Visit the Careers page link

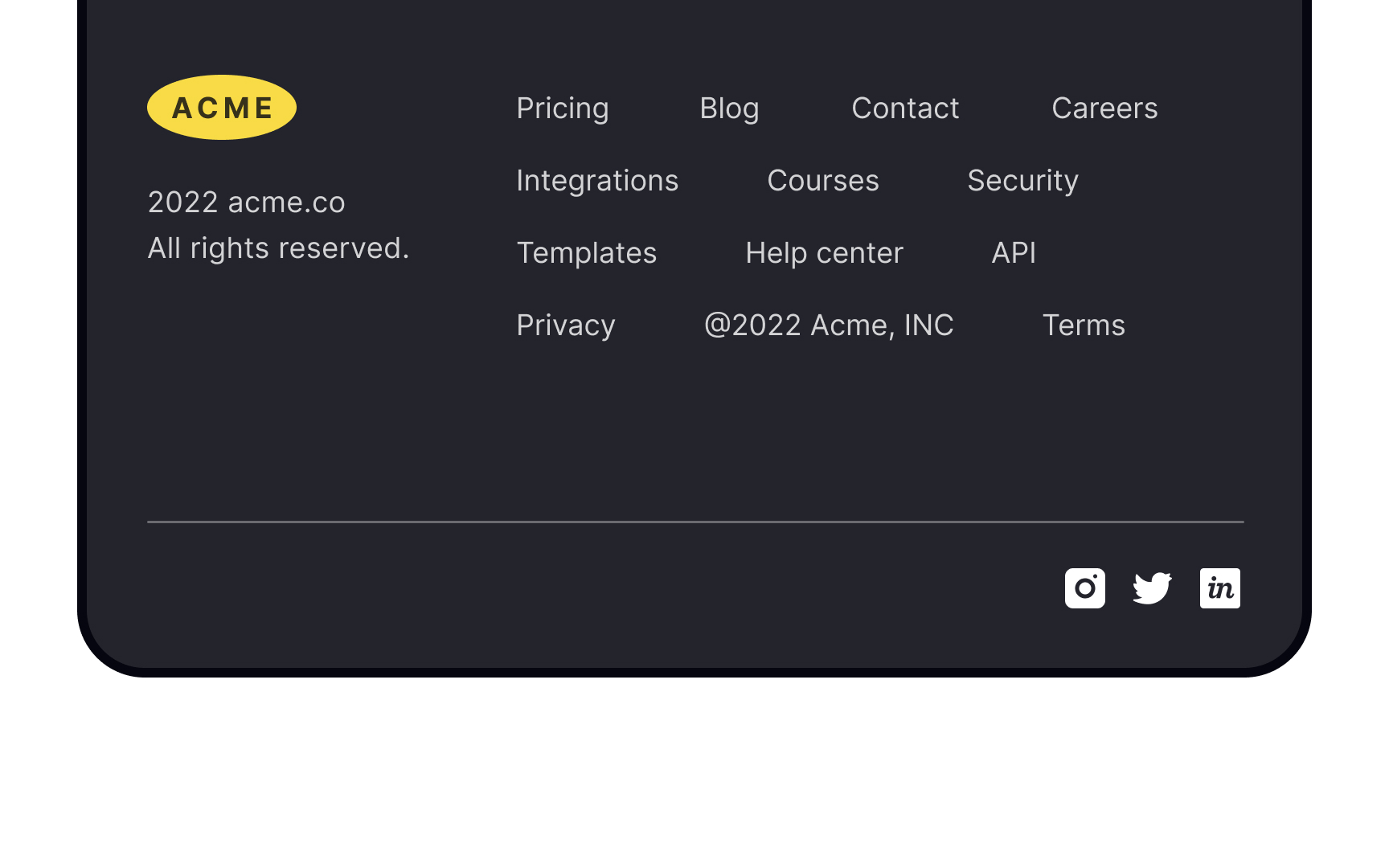pyautogui.click(x=1104, y=108)
